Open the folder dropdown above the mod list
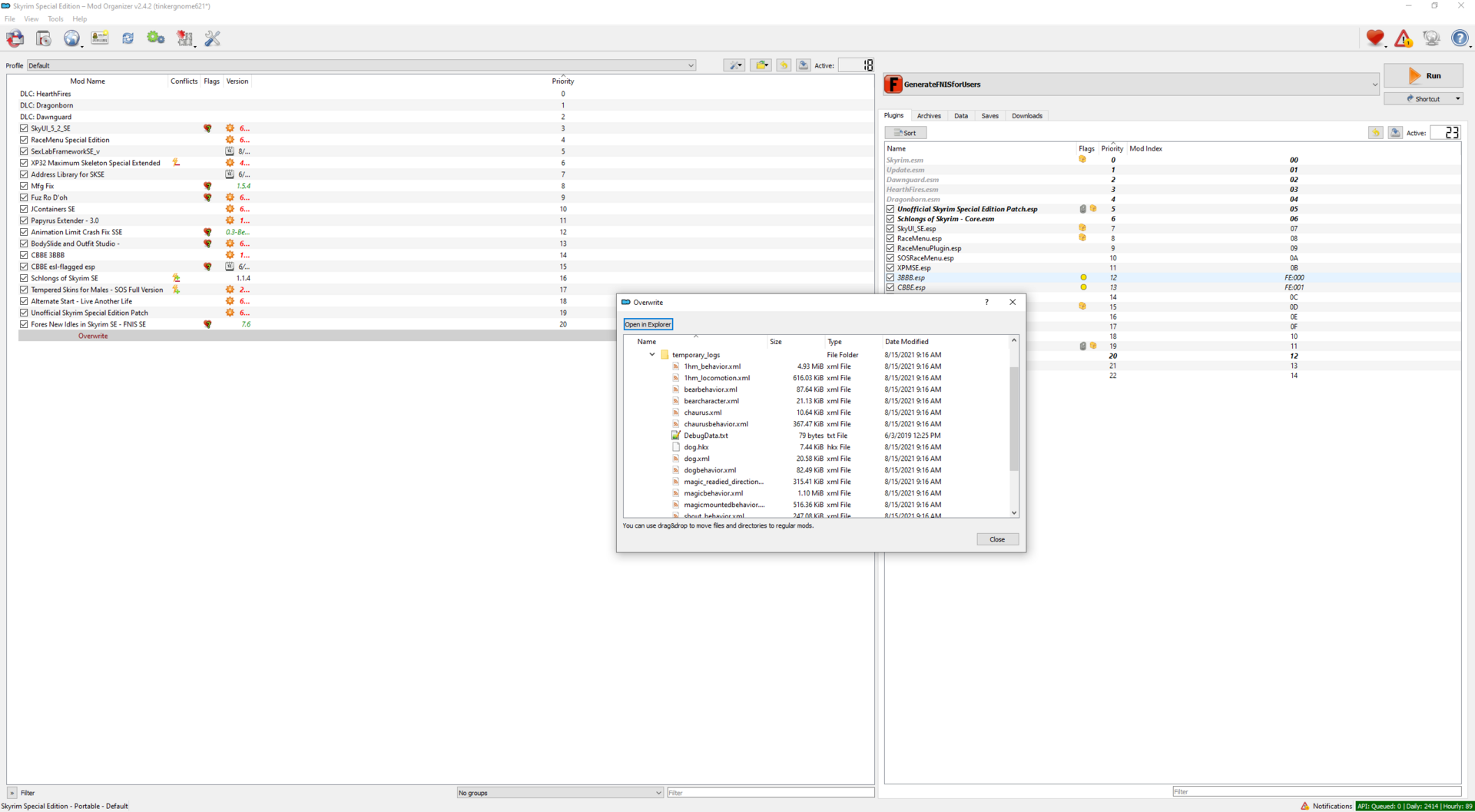Screen dimensions: 1475x812 [761, 65]
